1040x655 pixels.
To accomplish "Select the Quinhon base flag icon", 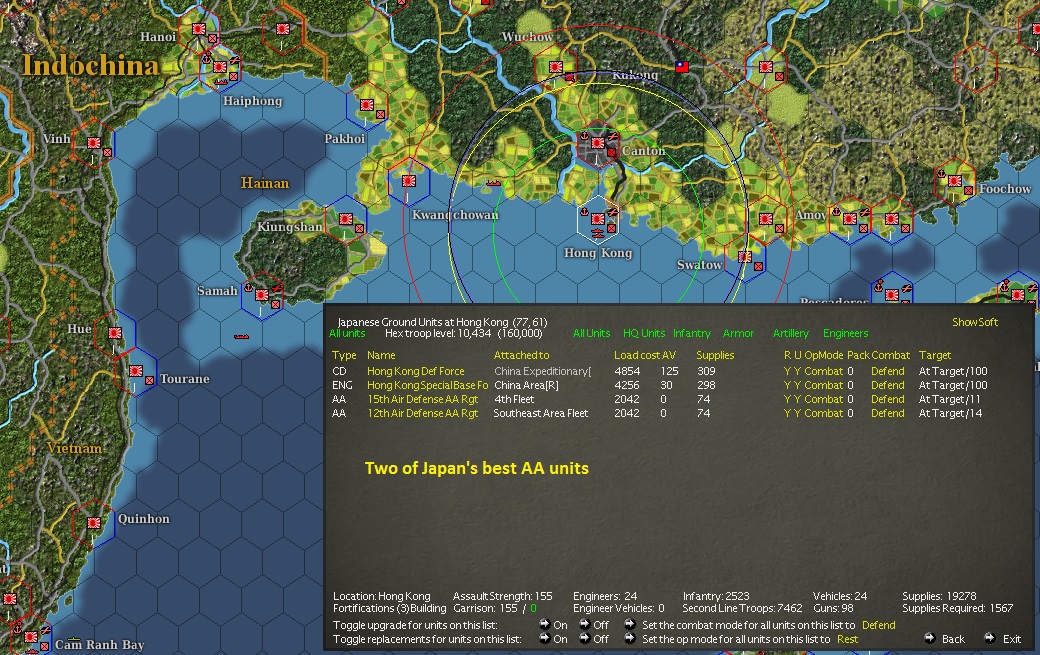I will coord(94,522).
